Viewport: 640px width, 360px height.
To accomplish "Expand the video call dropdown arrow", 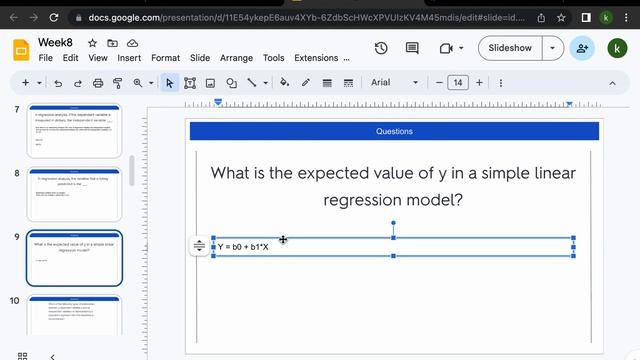I will (461, 48).
